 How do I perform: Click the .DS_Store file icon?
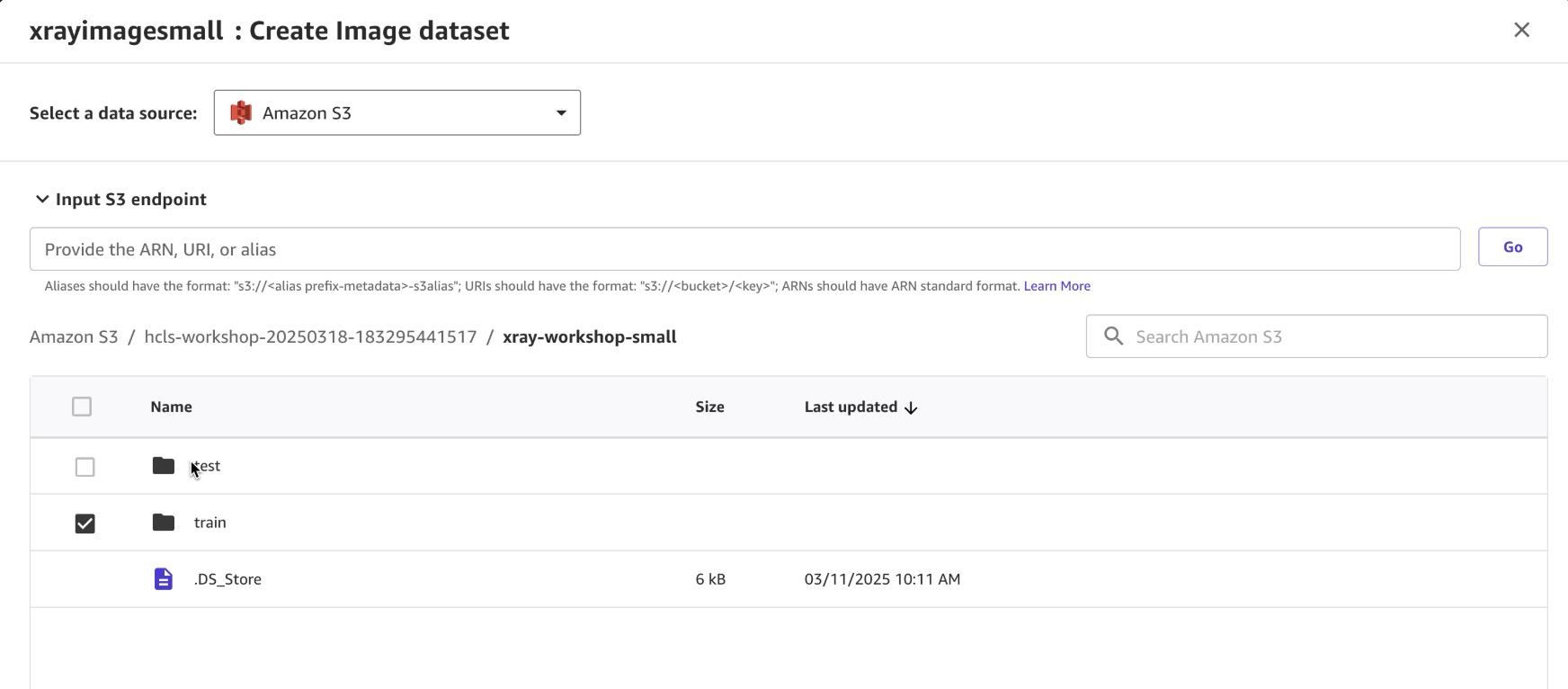tap(163, 579)
